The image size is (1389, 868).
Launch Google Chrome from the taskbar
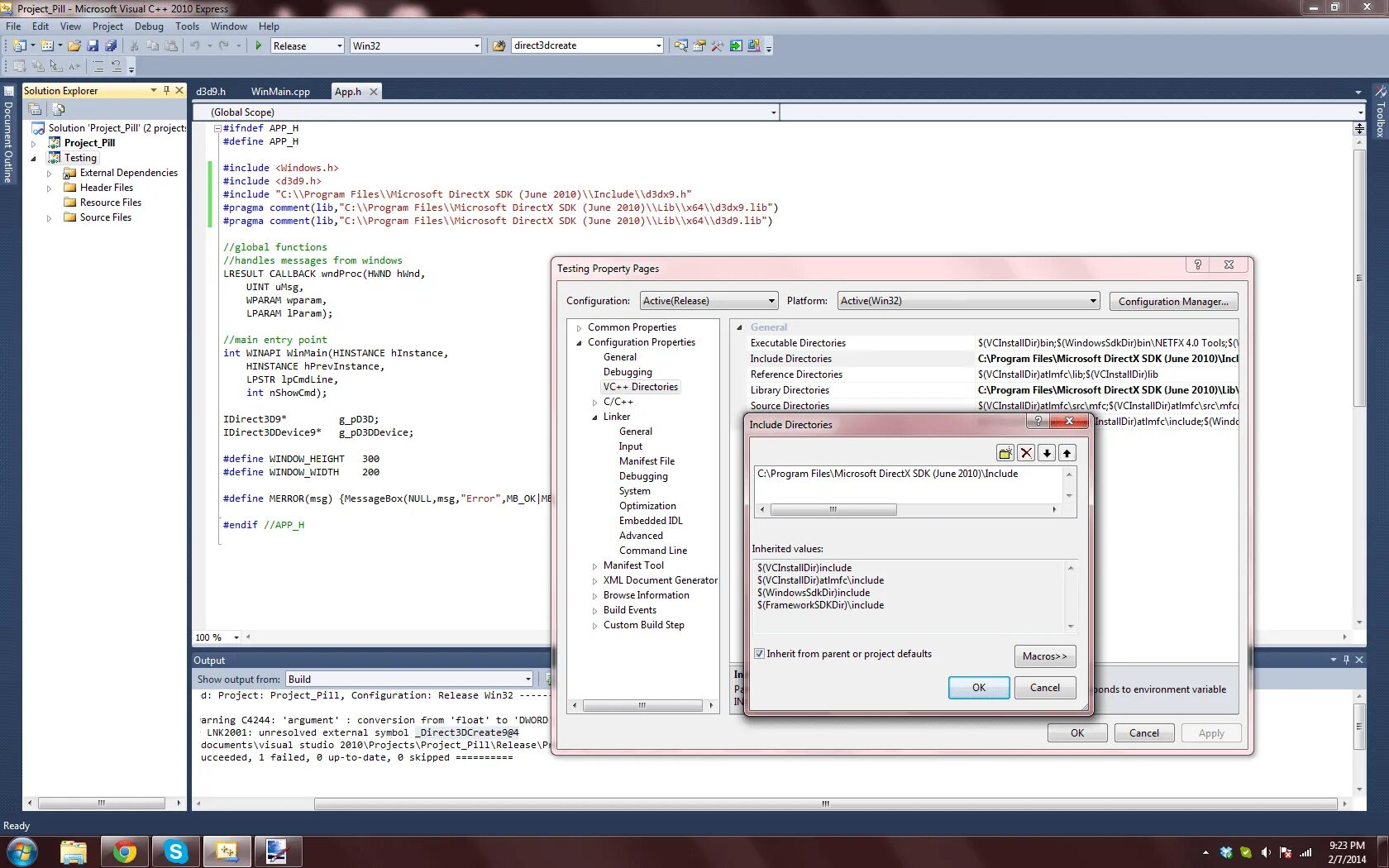125,851
